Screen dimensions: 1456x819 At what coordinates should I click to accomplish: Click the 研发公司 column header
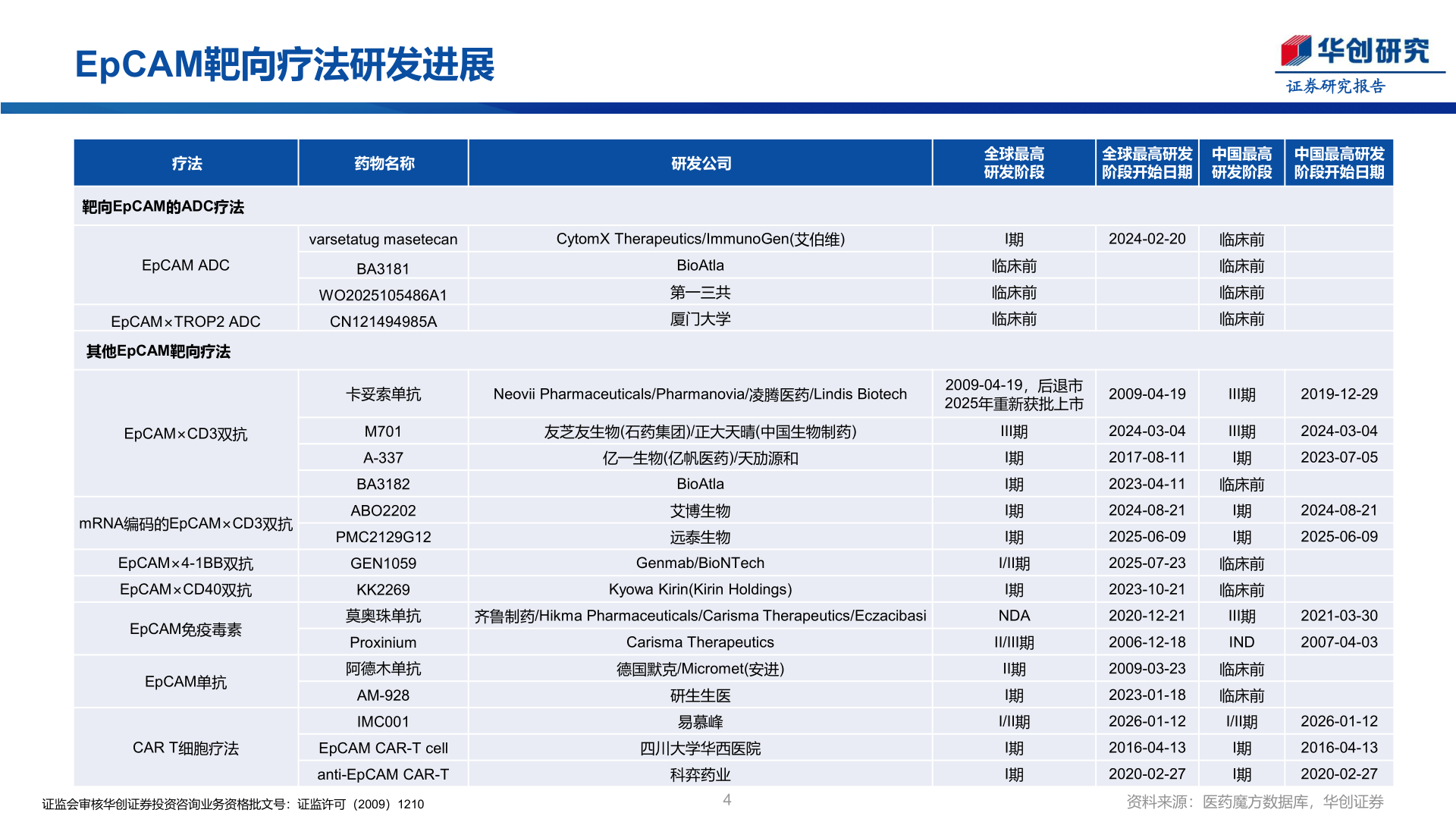tap(701, 163)
